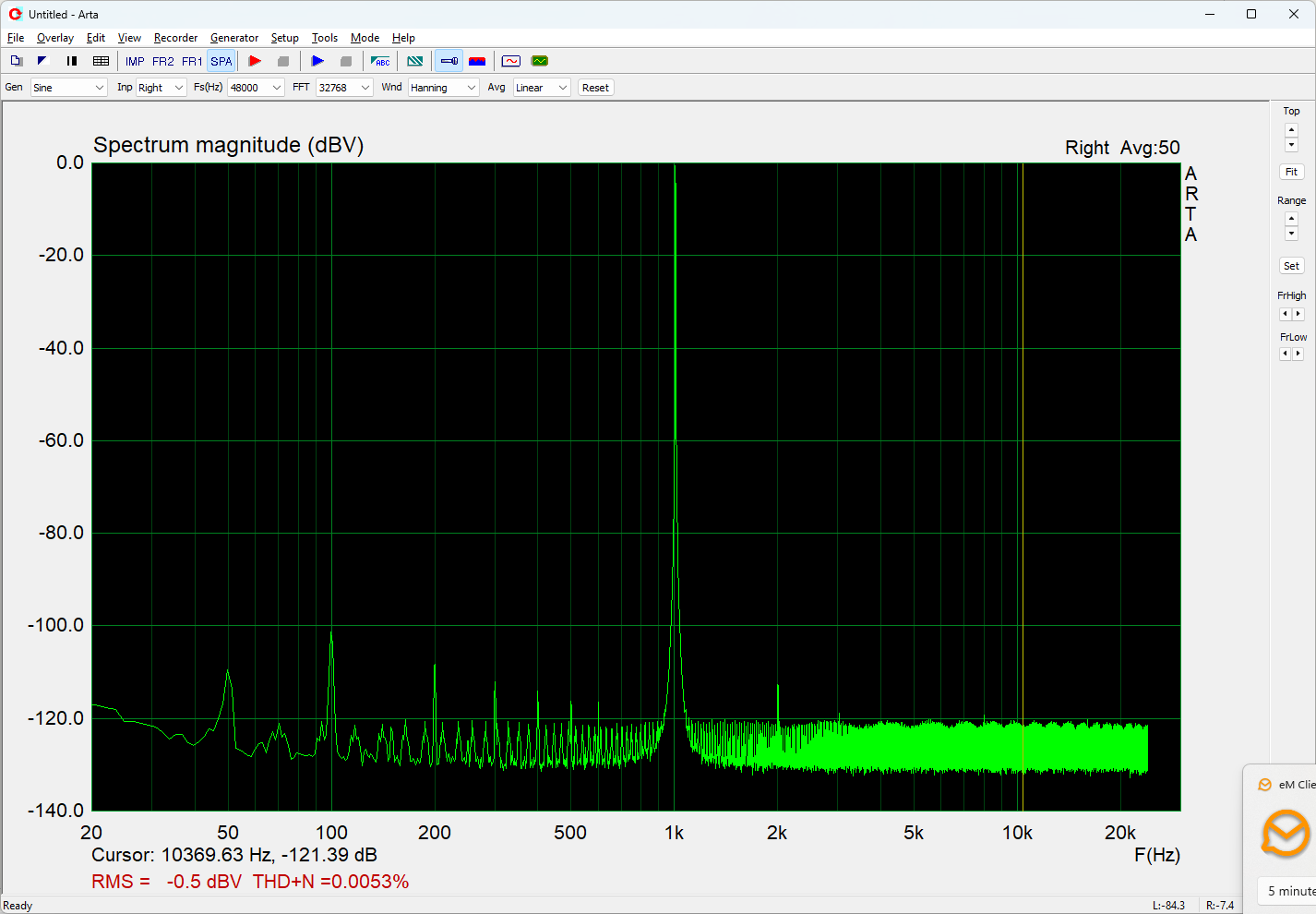Open the Generator menu
The height and width of the screenshot is (914, 1316).
click(234, 38)
